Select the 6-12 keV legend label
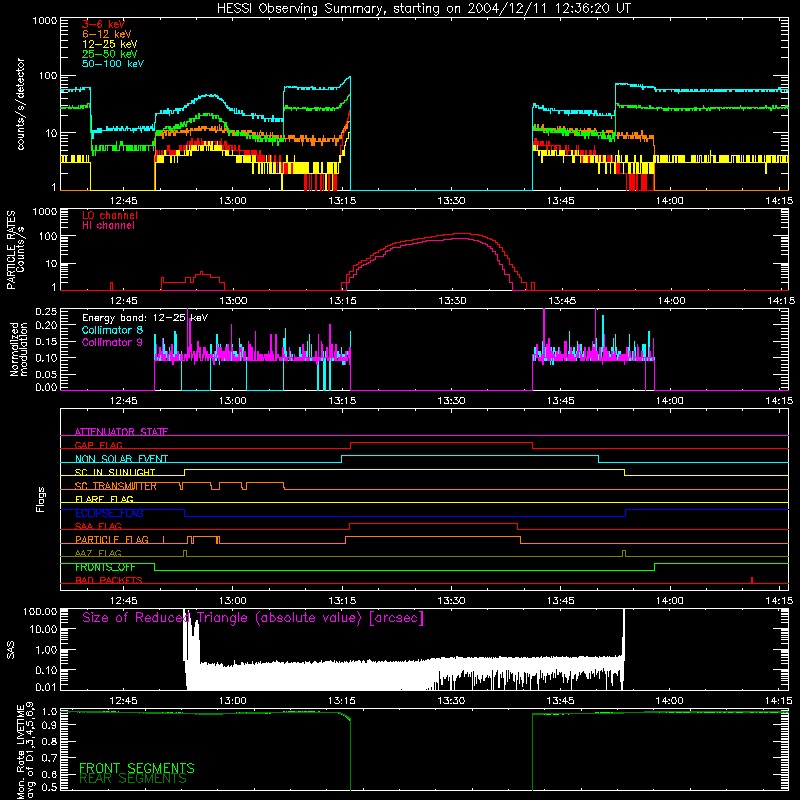 coord(107,34)
